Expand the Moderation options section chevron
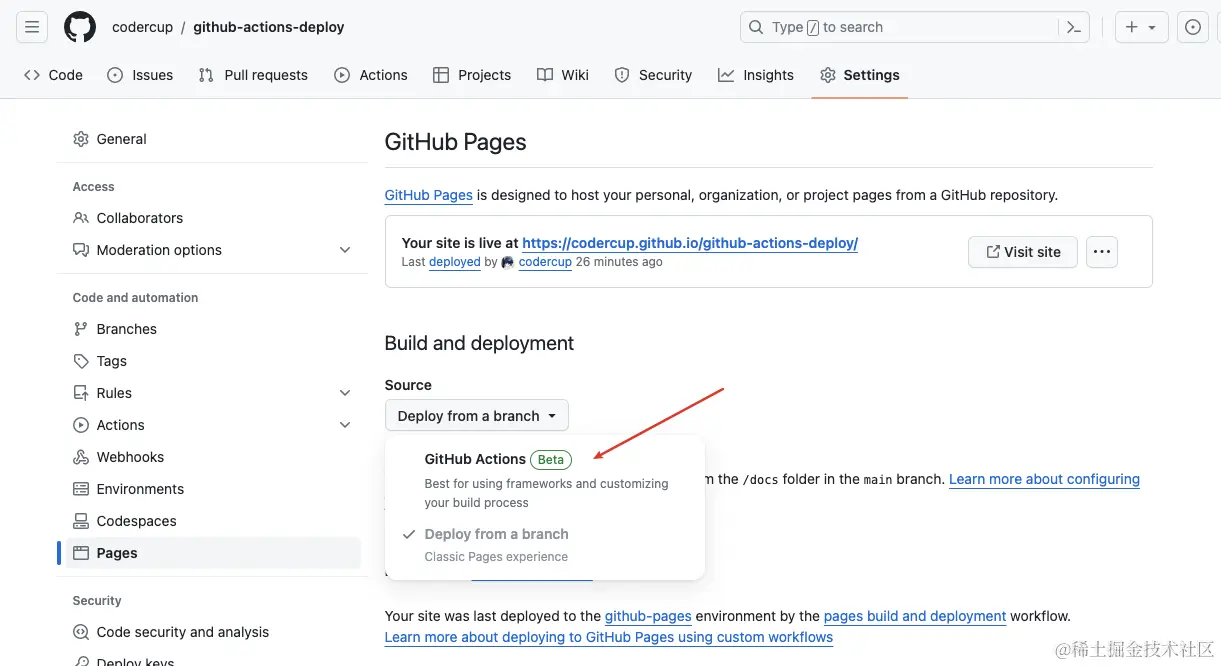The image size is (1221, 666). 345,250
